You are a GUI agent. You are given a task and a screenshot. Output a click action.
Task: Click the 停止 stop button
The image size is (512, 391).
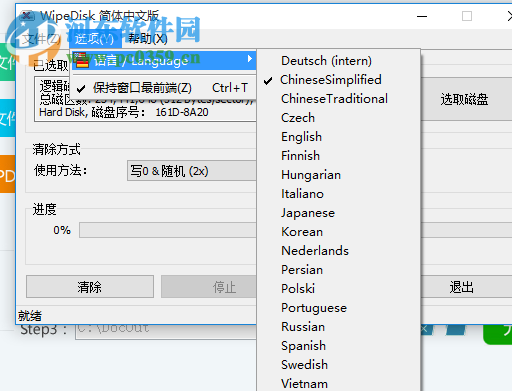point(209,287)
